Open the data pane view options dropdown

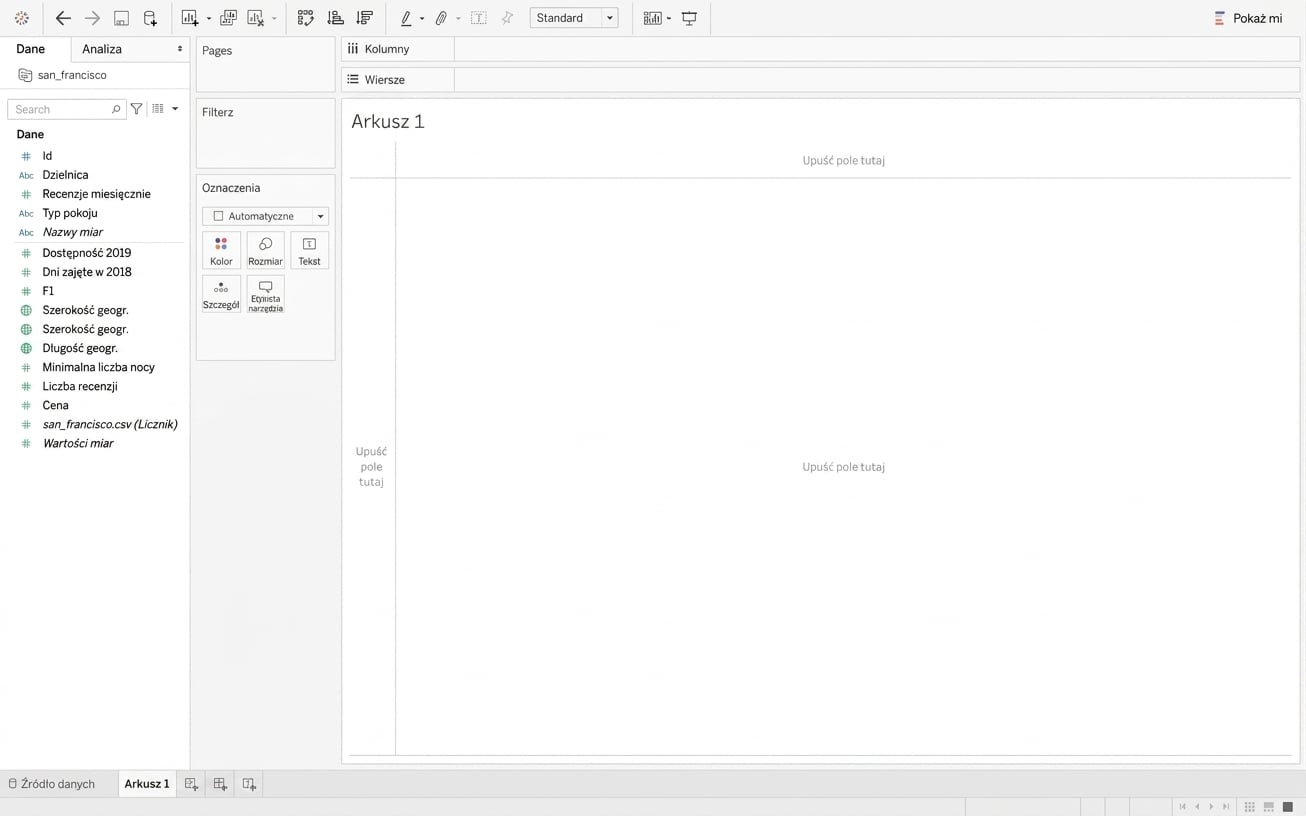coord(175,109)
